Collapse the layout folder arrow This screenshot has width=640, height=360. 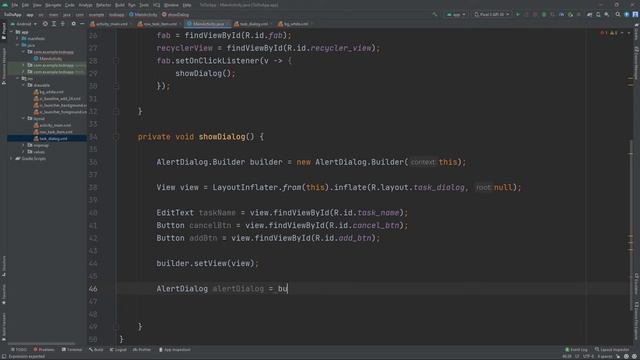[x=24, y=118]
